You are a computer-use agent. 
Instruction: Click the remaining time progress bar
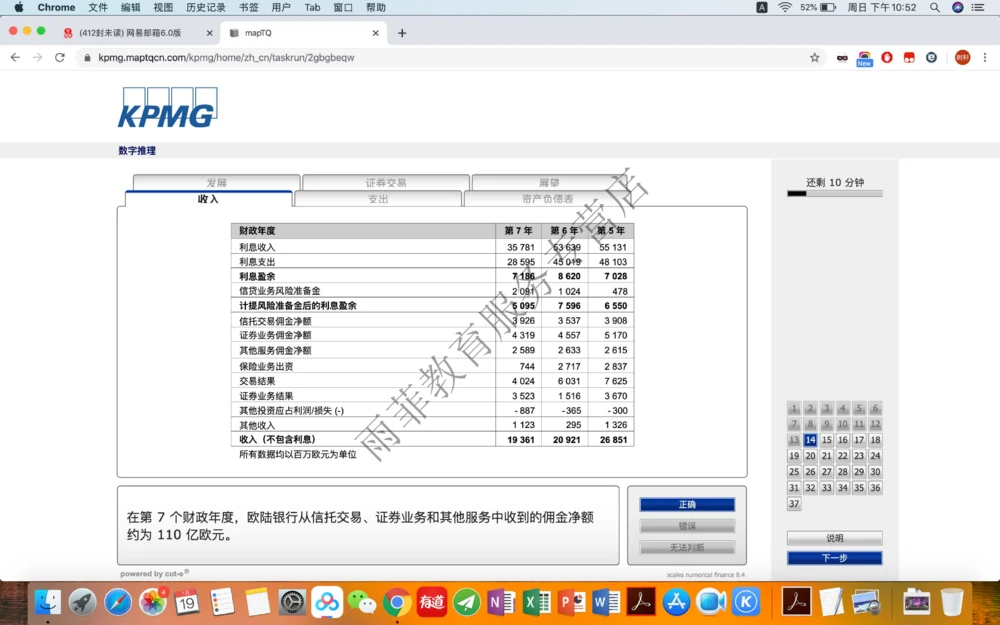(834, 193)
